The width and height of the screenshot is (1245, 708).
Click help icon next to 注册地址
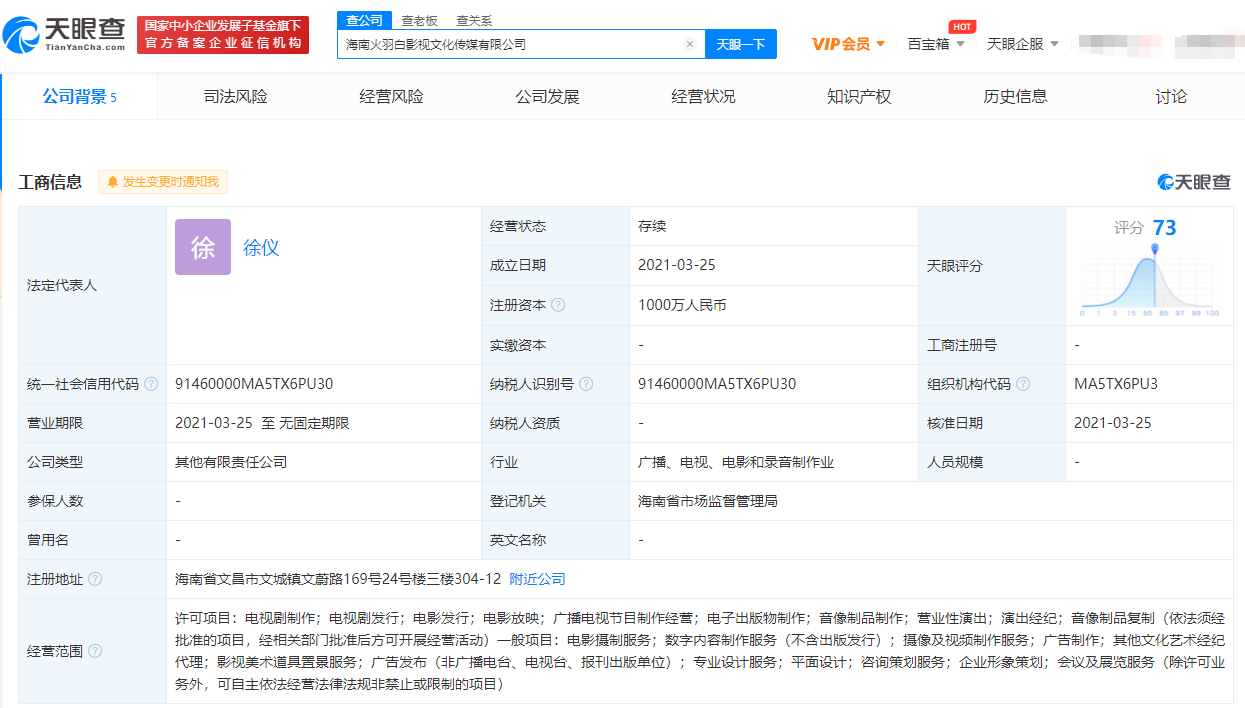95,579
